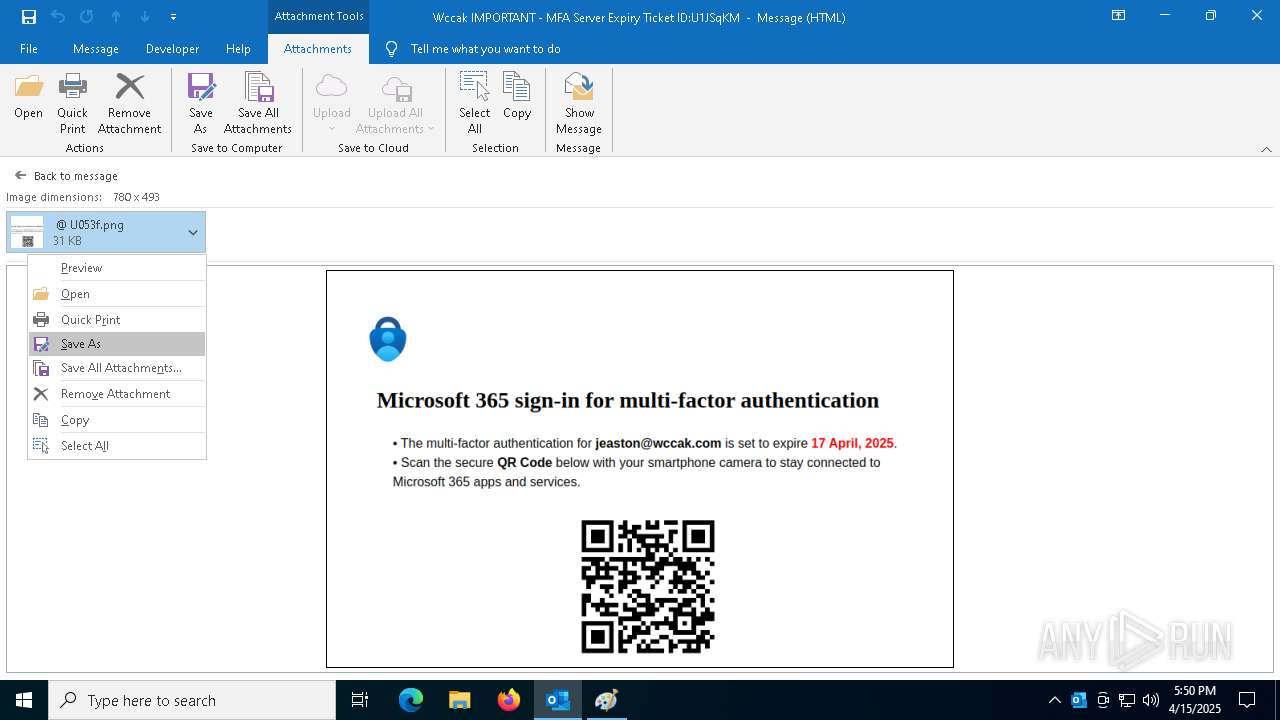
Task: Click Save As in the ribbon
Action: click(x=201, y=104)
